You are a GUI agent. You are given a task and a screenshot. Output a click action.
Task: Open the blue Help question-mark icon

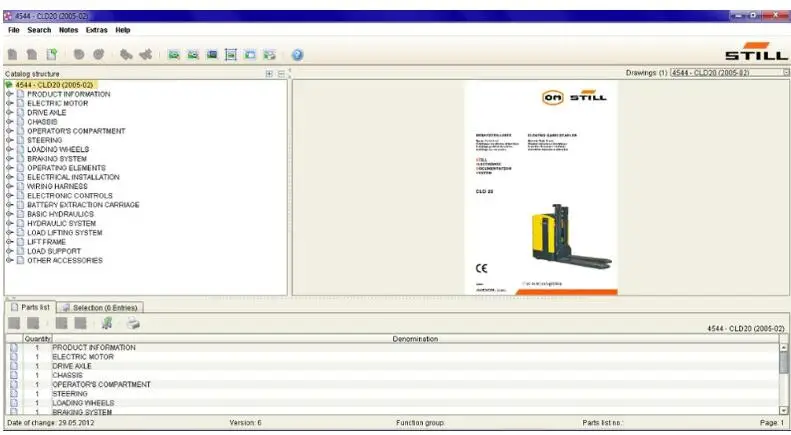[297, 55]
